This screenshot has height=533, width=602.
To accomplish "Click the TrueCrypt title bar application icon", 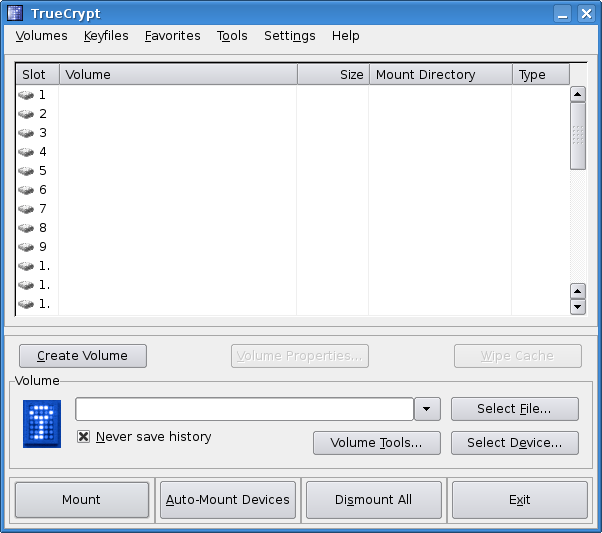I will (x=15, y=13).
